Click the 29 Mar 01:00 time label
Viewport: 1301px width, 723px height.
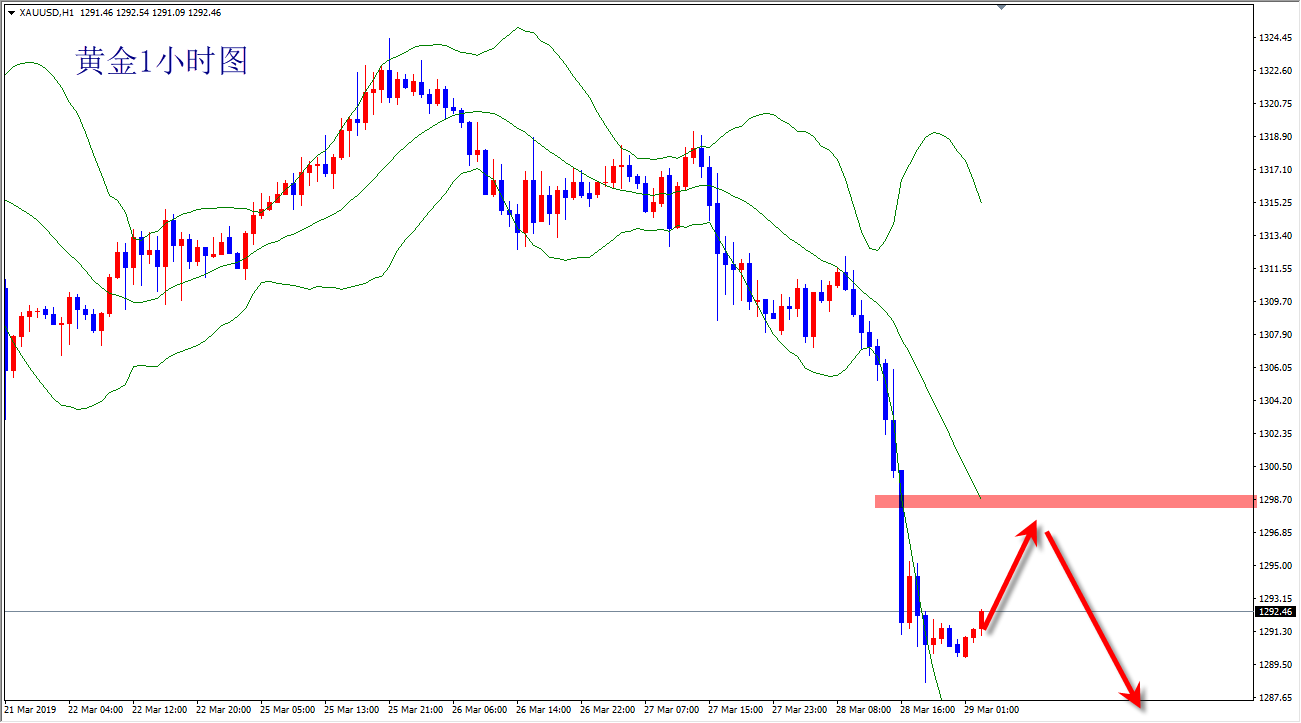991,710
